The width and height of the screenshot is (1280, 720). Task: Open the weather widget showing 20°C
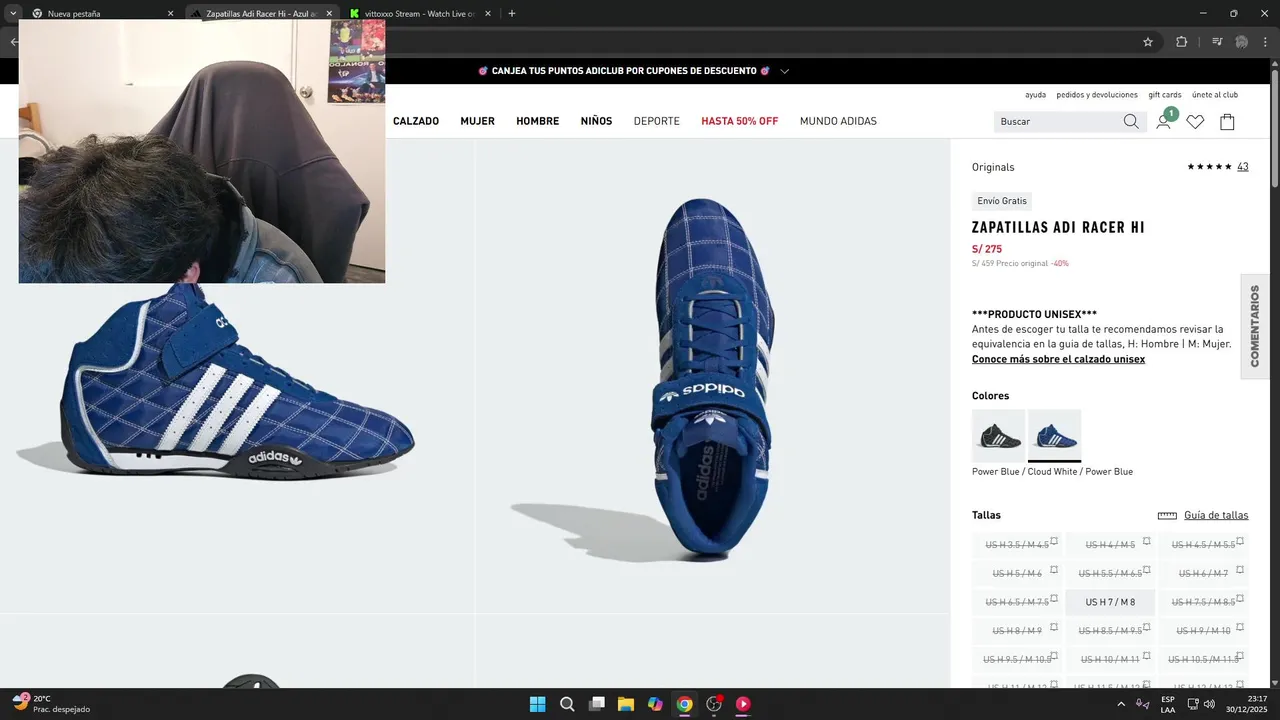(52, 704)
